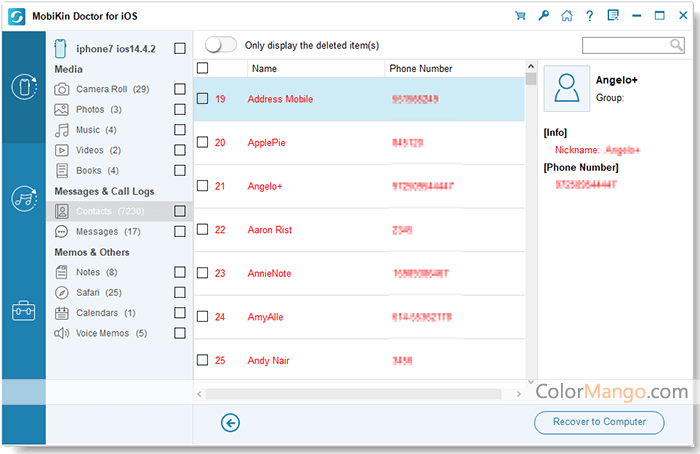Click Recover to Computer button

[x=599, y=422]
